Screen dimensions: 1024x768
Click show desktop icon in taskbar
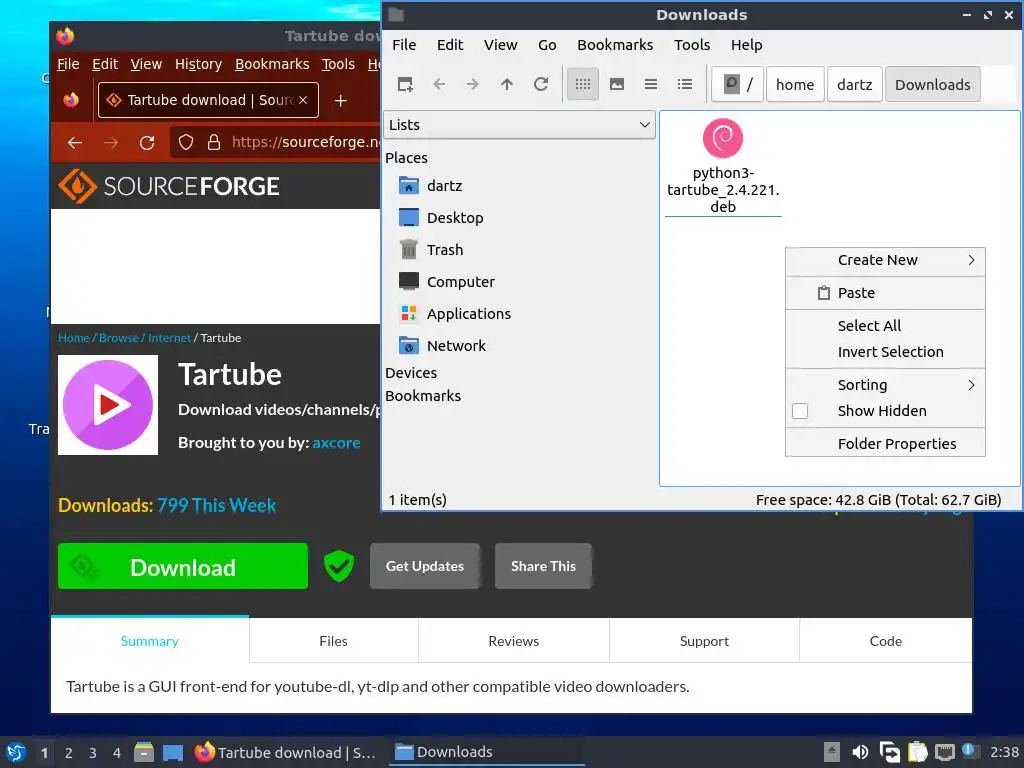172,752
